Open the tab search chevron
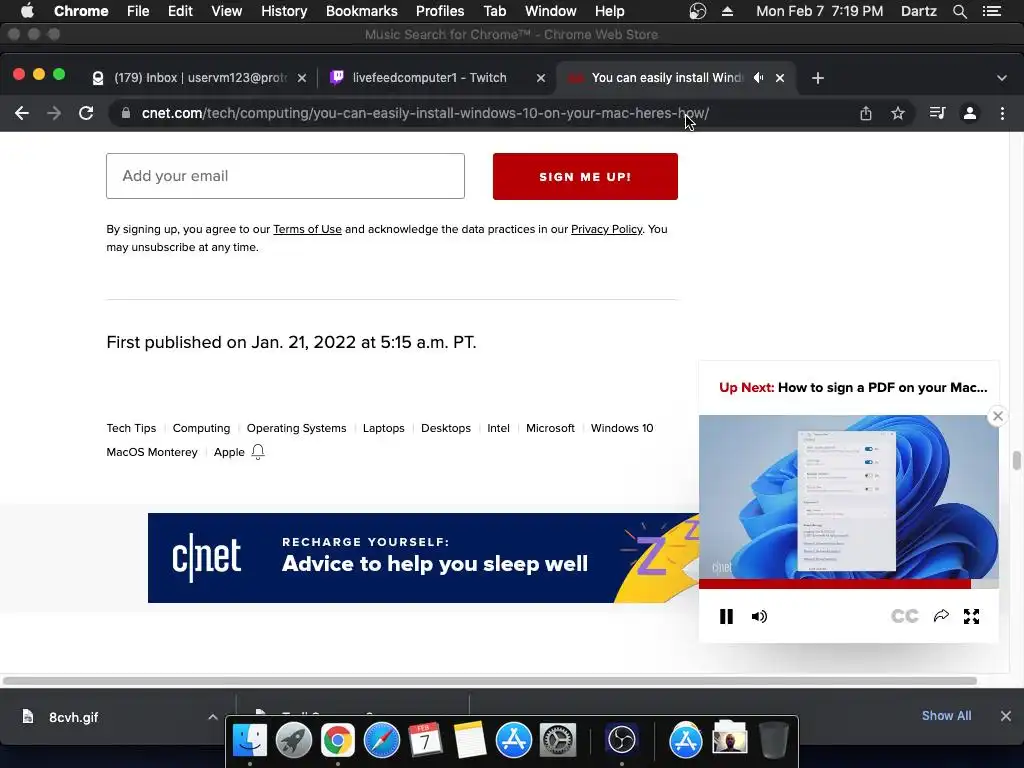This screenshot has height=768, width=1024. (x=1002, y=78)
